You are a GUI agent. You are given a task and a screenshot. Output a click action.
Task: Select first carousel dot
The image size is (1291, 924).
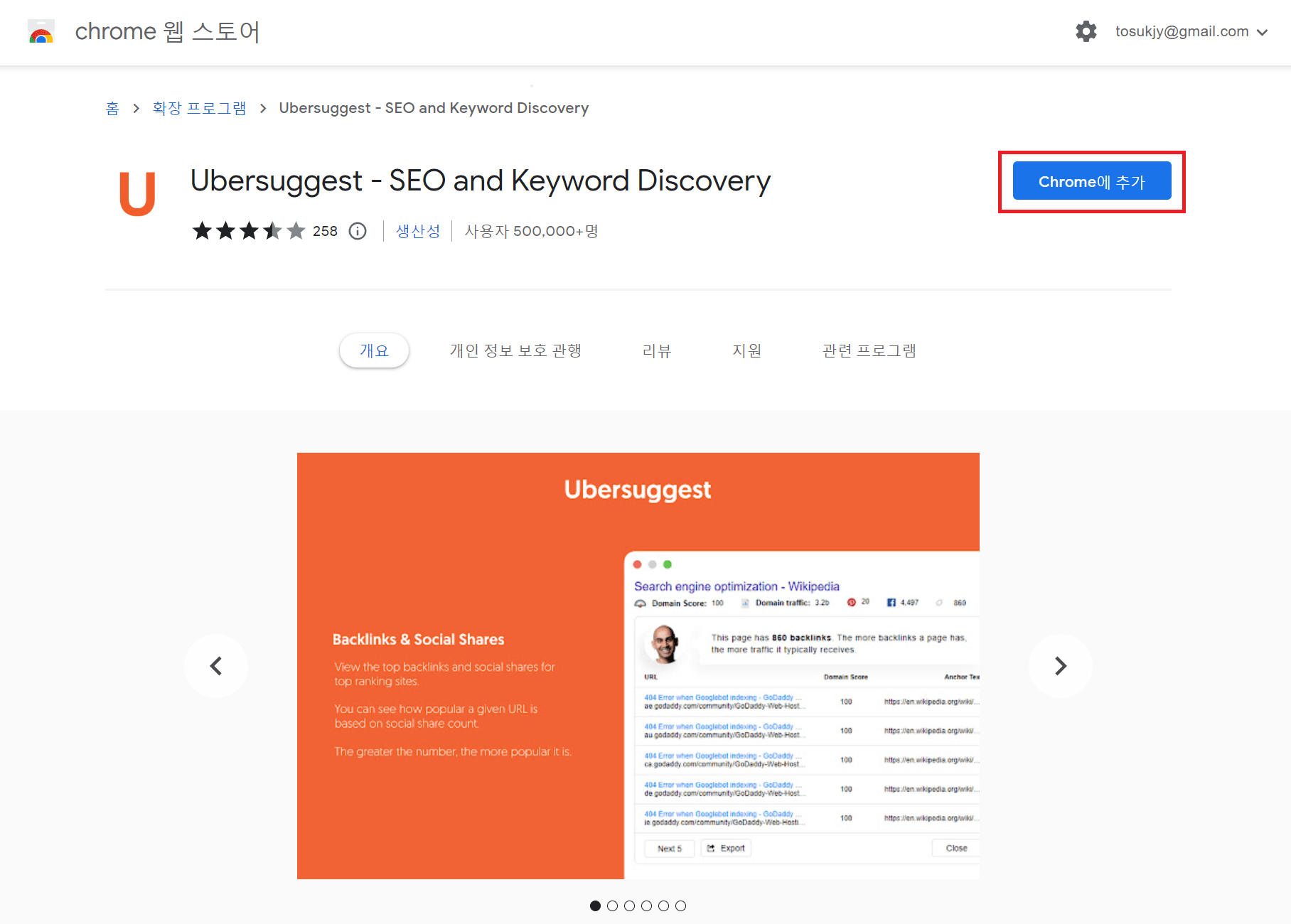(596, 906)
